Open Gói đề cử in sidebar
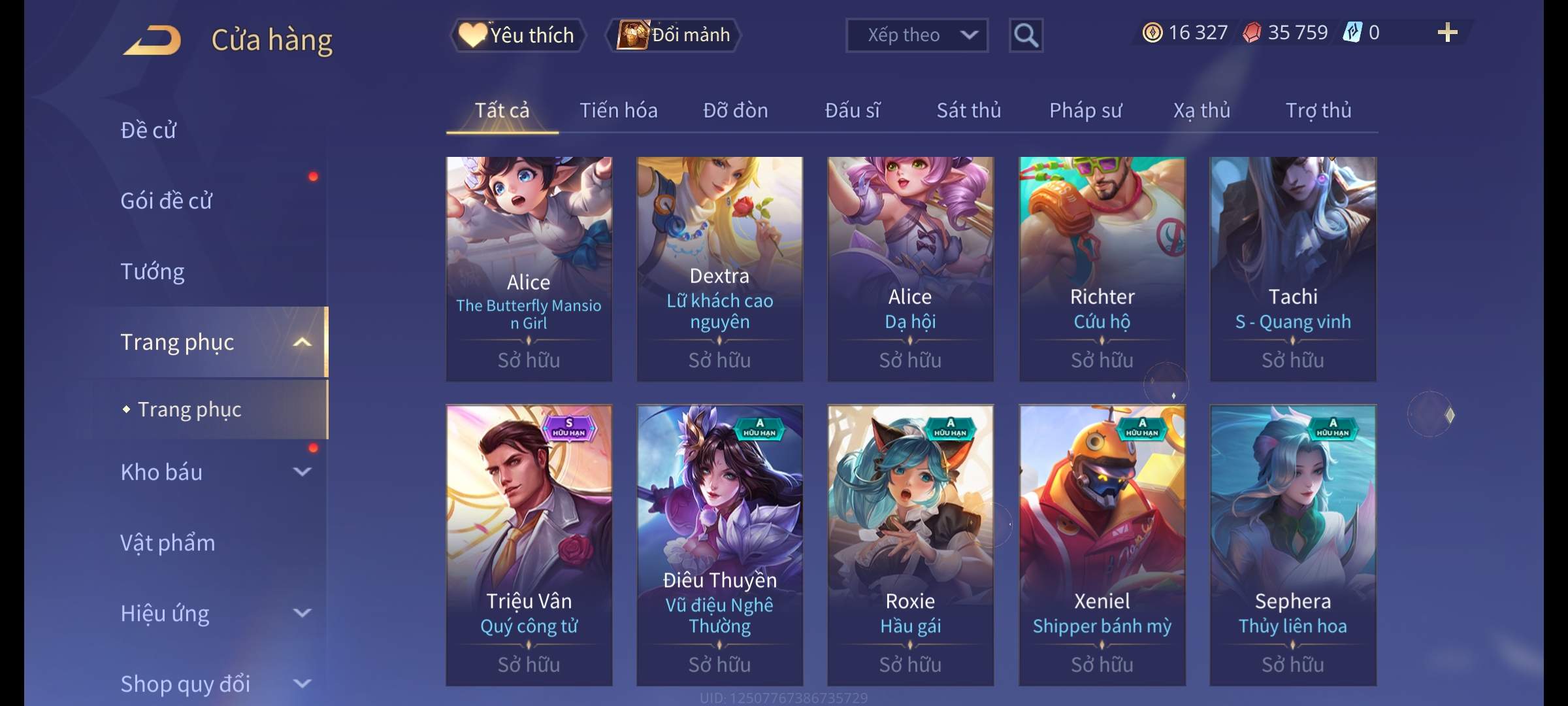Image resolution: width=1568 pixels, height=706 pixels. coord(167,201)
